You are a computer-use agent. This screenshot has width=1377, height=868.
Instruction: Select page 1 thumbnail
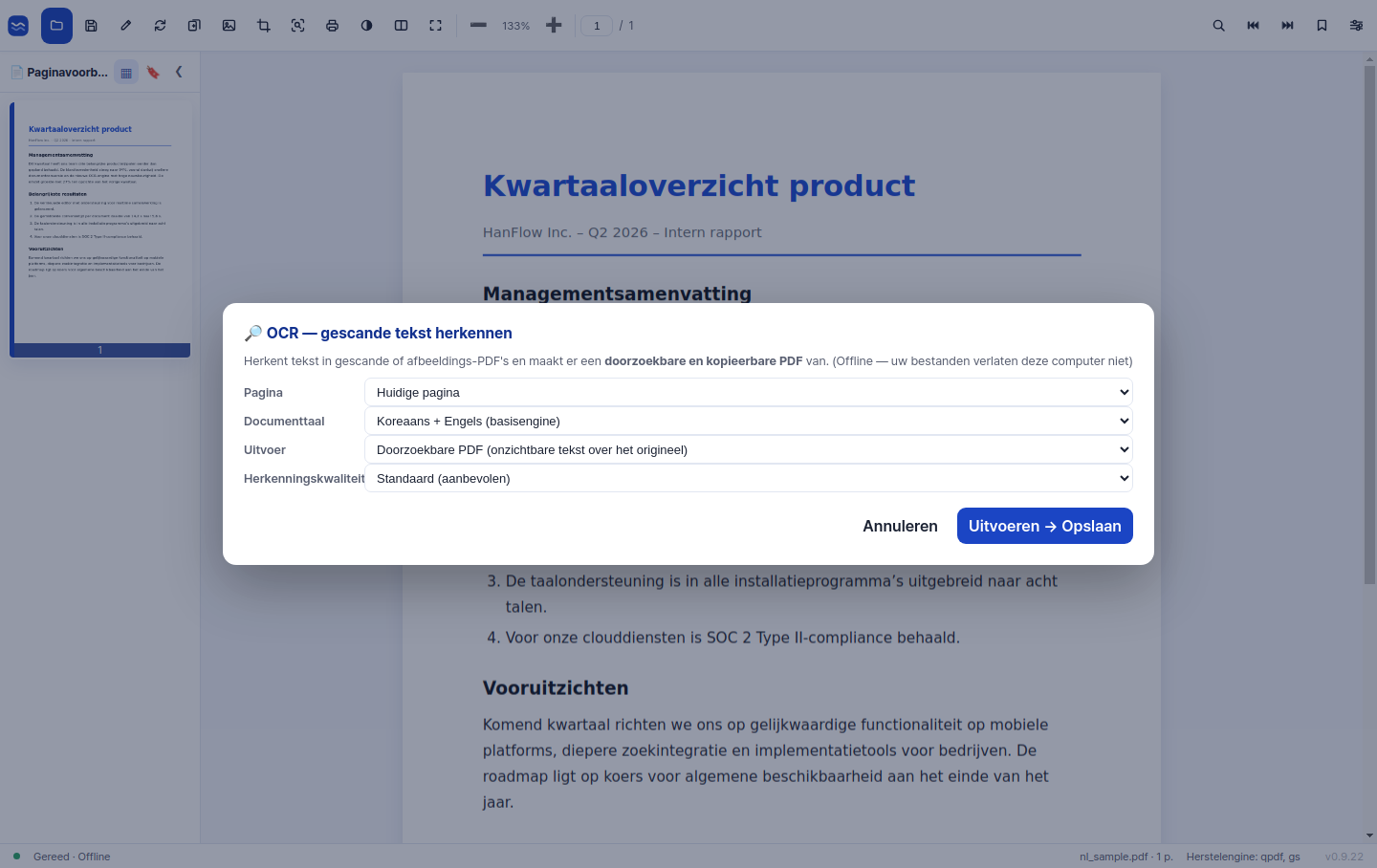click(100, 229)
